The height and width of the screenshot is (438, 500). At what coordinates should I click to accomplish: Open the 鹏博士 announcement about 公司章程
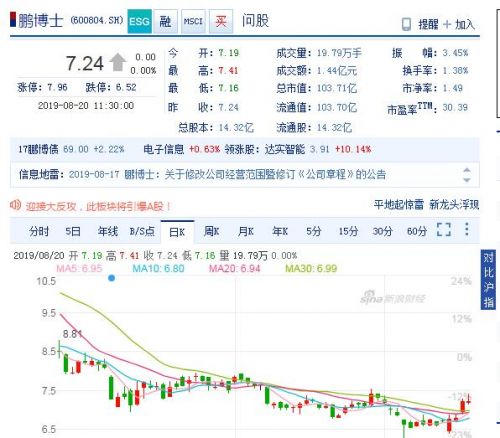tap(255, 174)
